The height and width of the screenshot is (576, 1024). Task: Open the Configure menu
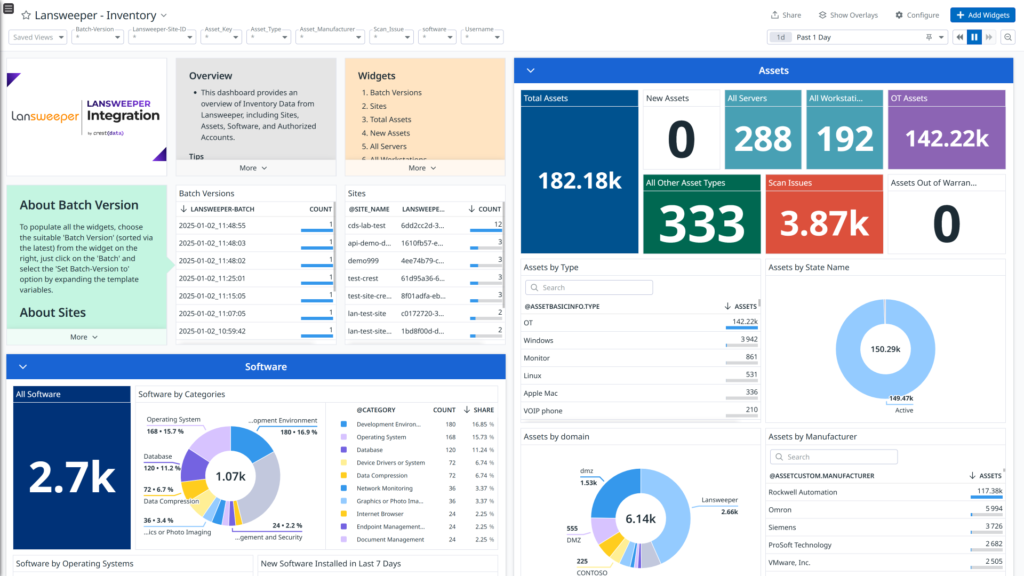917,15
